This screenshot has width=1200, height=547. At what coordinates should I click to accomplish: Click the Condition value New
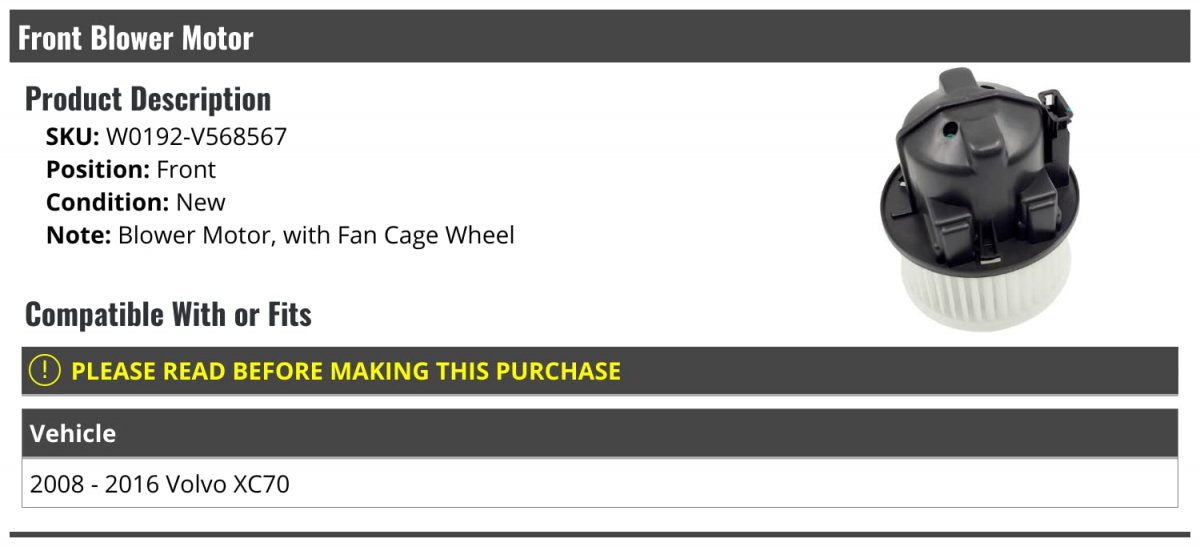click(201, 203)
